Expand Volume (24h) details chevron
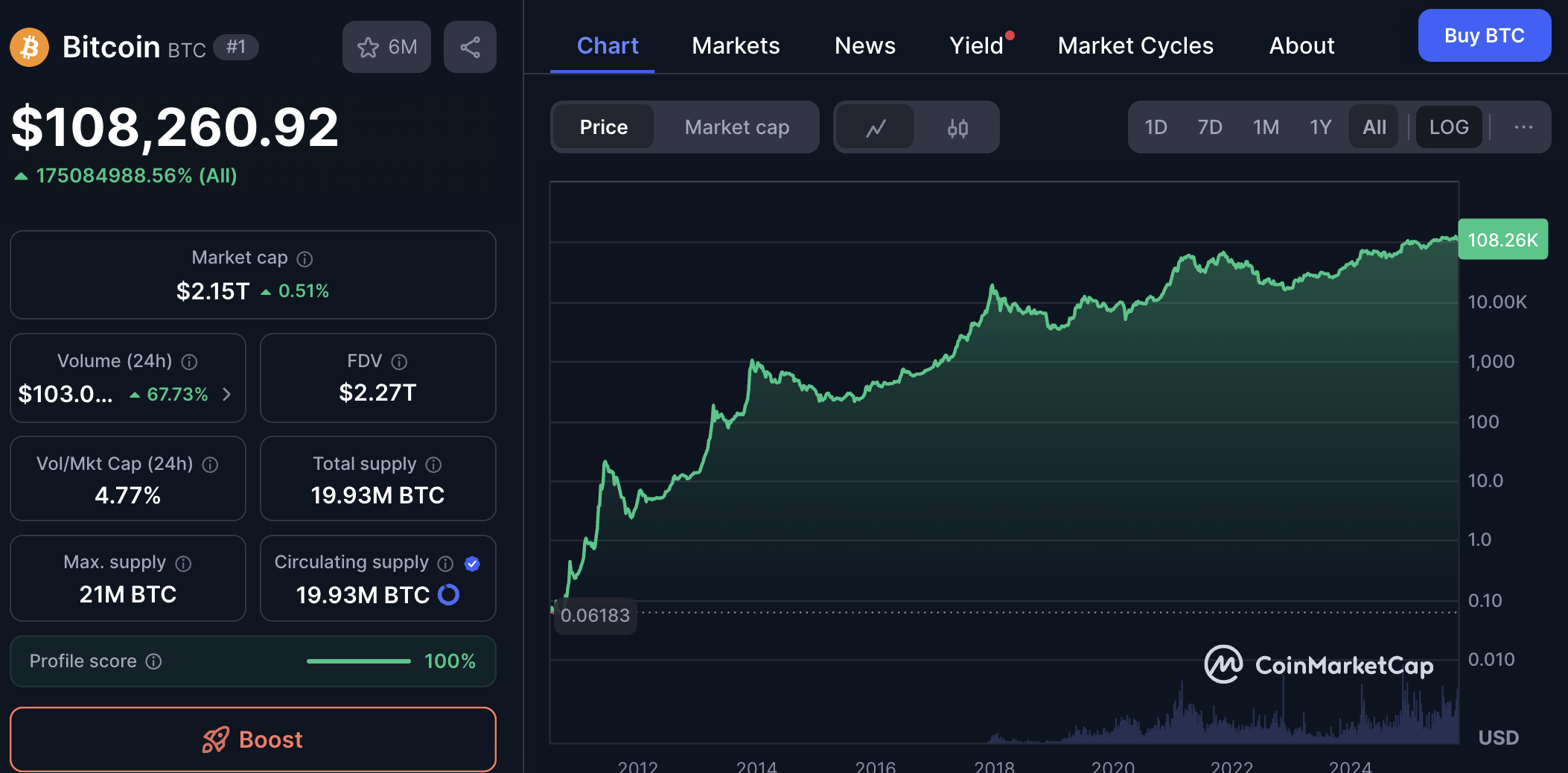The width and height of the screenshot is (1568, 773). pos(227,394)
